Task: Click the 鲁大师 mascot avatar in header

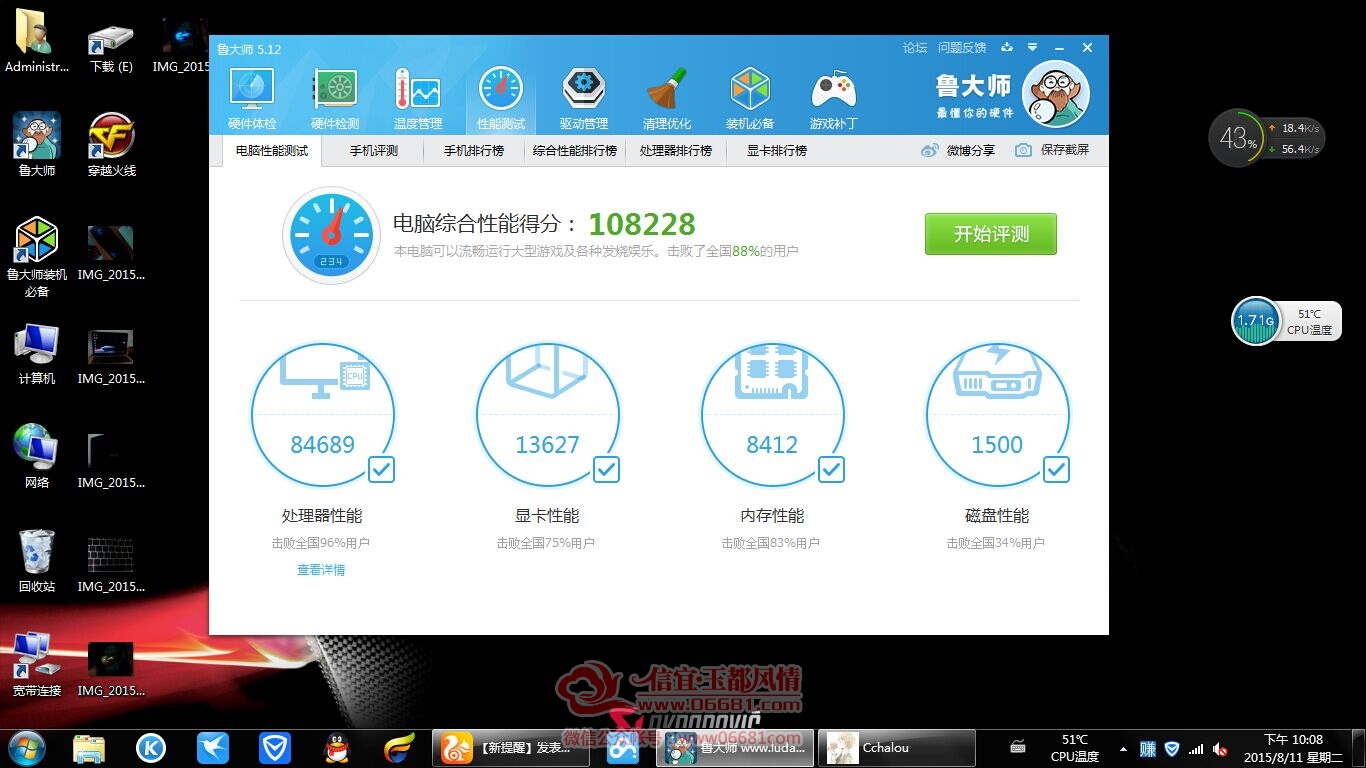Action: click(x=1055, y=94)
